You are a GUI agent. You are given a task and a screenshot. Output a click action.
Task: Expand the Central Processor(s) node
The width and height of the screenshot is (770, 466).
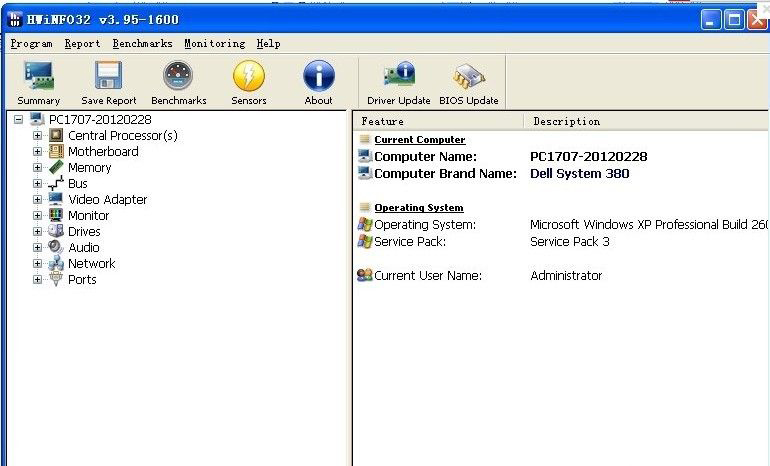(x=37, y=136)
